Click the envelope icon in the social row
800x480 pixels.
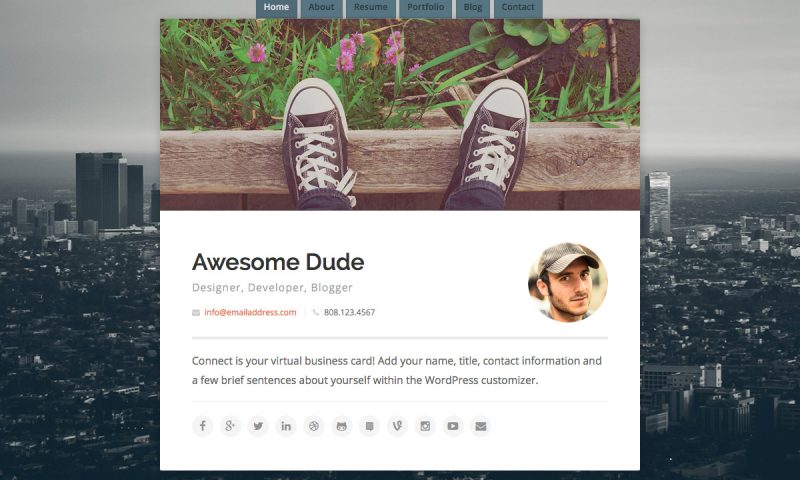[481, 426]
